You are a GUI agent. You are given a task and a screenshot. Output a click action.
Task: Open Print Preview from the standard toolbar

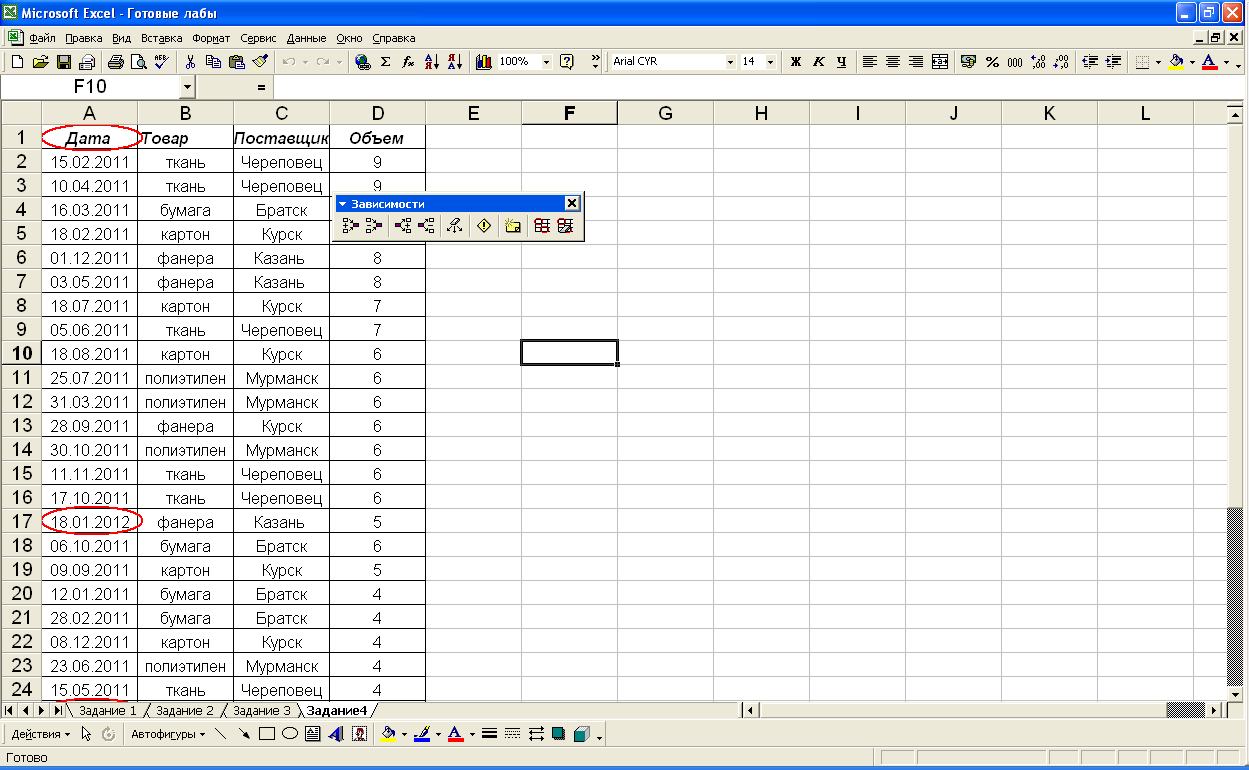point(138,61)
